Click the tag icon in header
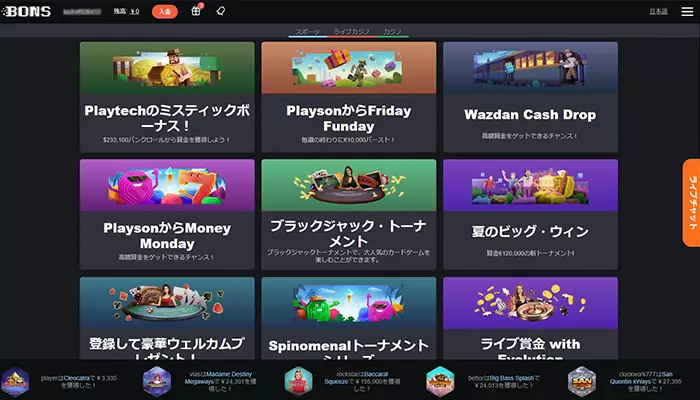Viewport: 700px width, 400px height. pyautogui.click(x=220, y=11)
